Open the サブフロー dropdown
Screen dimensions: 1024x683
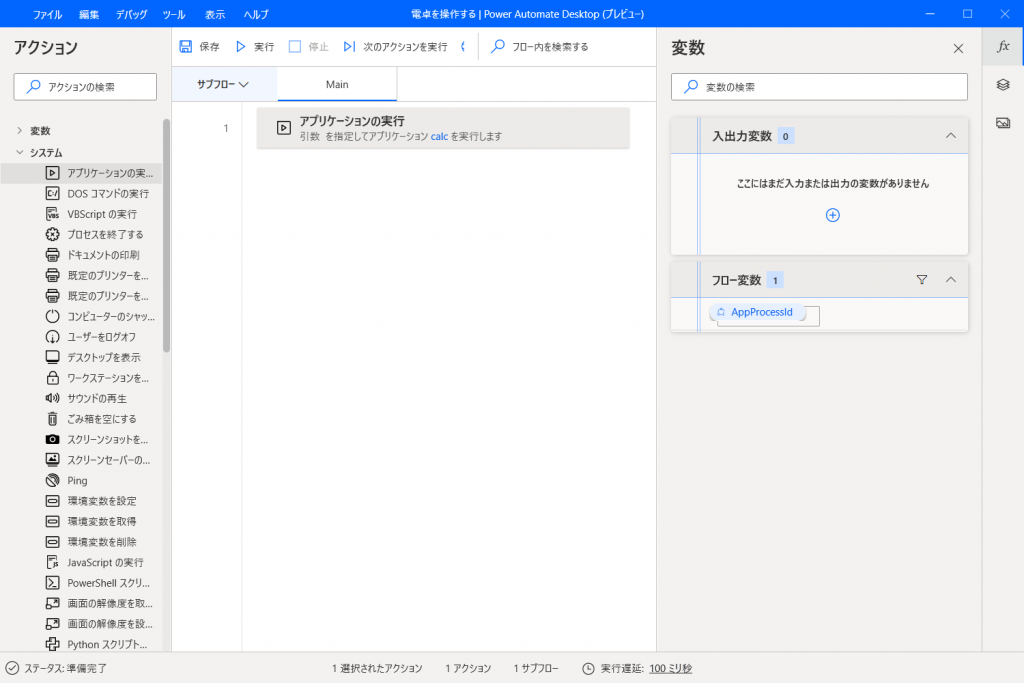coord(223,84)
